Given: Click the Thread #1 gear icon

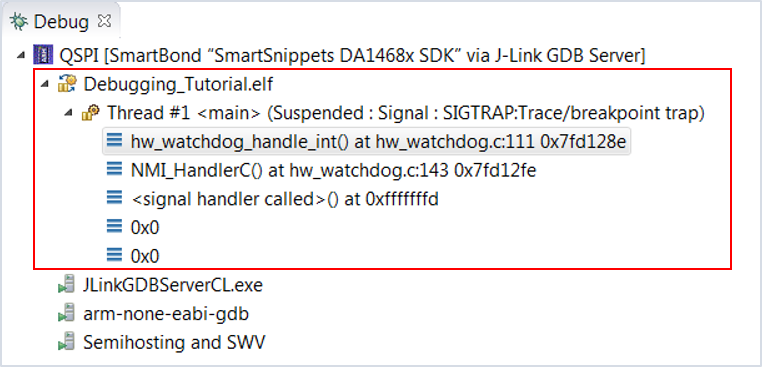Looking at the screenshot, I should 90,113.
